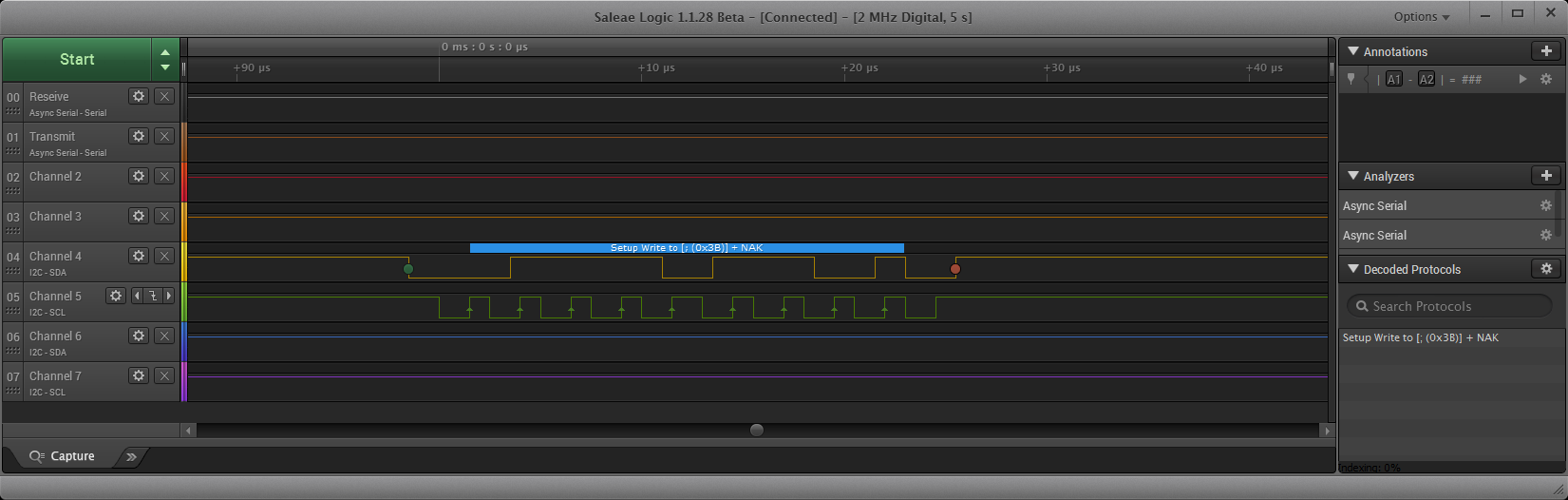
Task: Hide Channel 2 using its X button
Action: 164,176
